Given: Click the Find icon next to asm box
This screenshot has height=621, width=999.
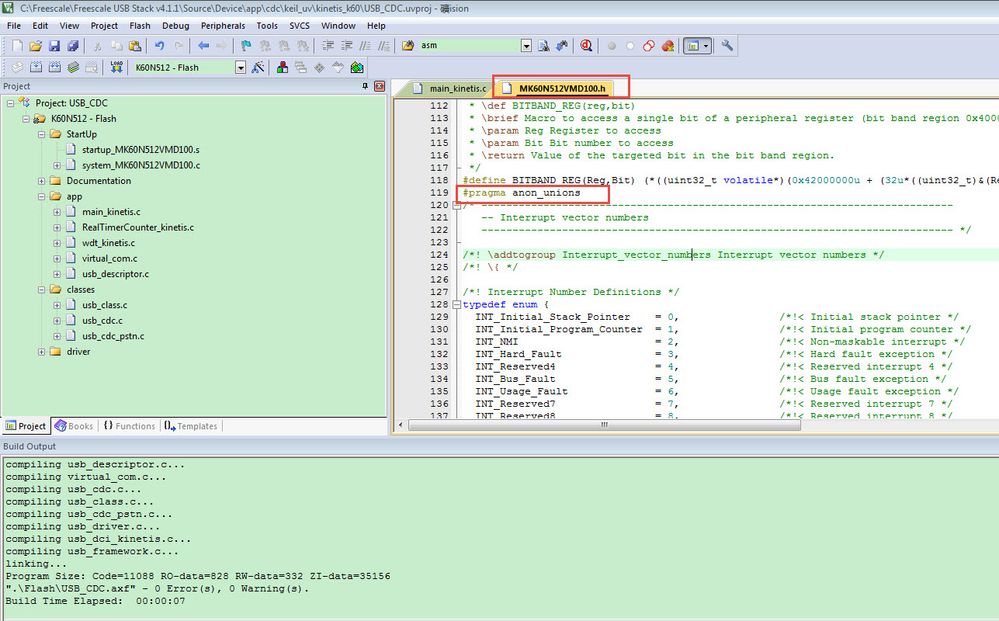Looking at the screenshot, I should 543,46.
